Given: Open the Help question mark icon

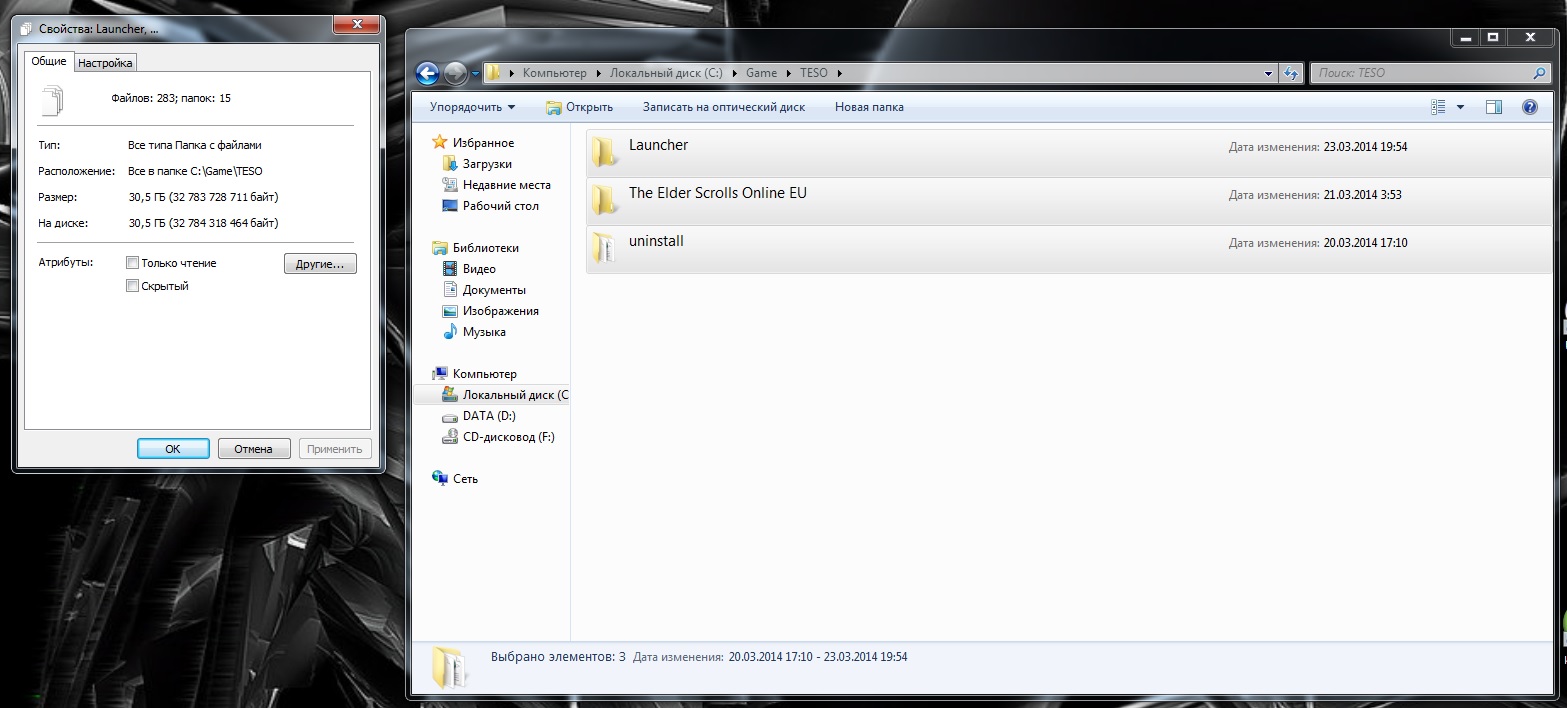Looking at the screenshot, I should pyautogui.click(x=1529, y=107).
